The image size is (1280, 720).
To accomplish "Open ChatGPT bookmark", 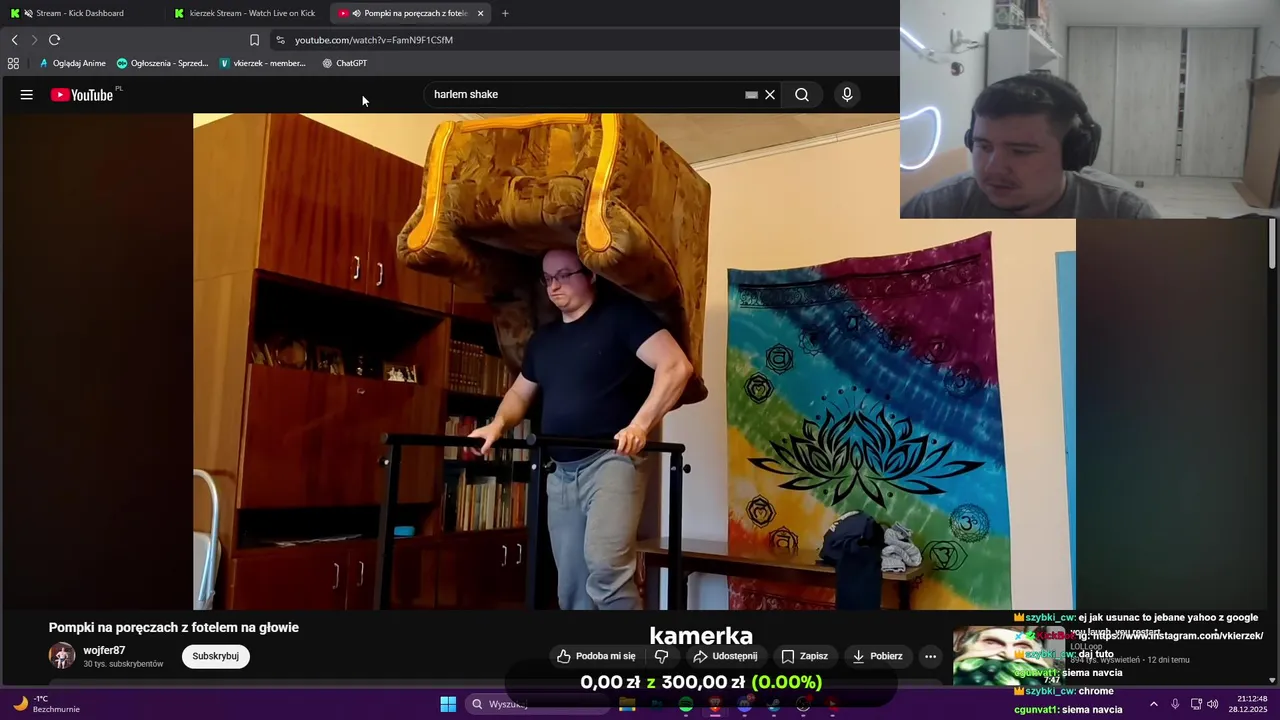I will pyautogui.click(x=345, y=63).
